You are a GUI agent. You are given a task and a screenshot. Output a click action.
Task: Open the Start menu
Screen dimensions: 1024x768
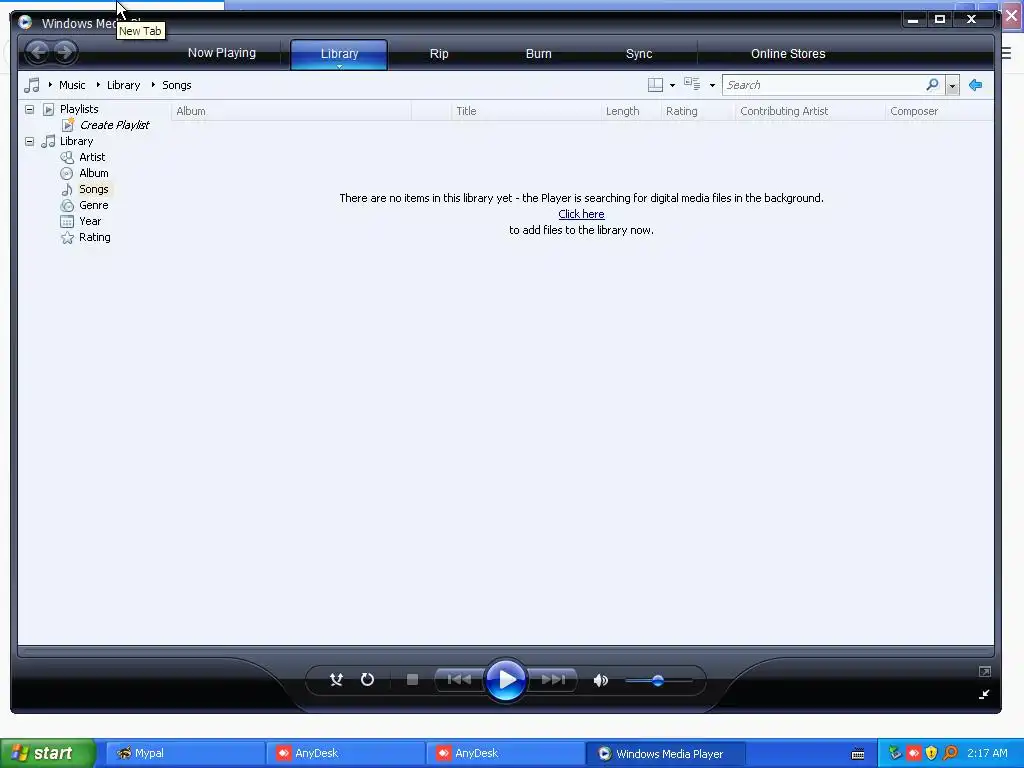[x=48, y=753]
